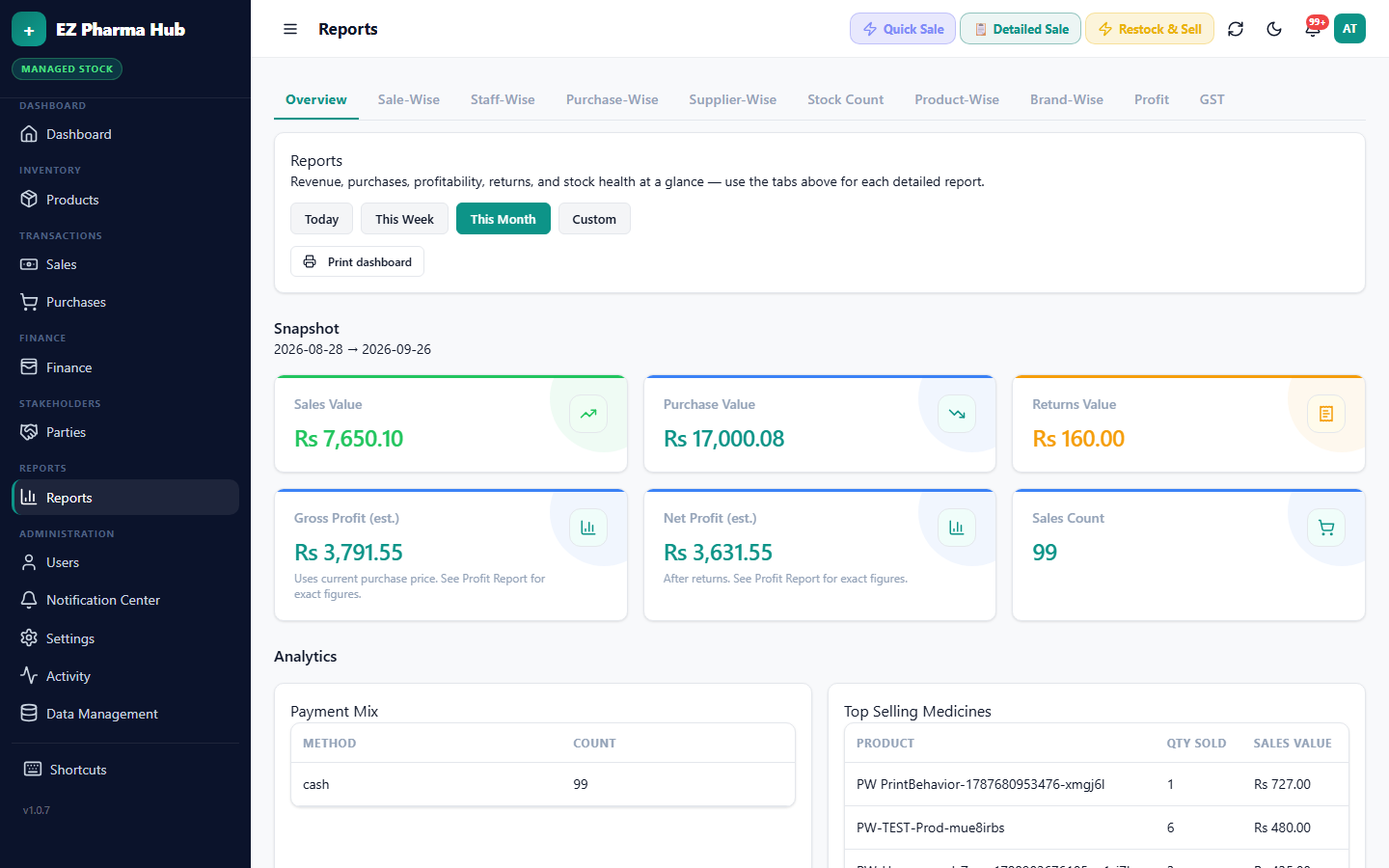View the Activity log
The height and width of the screenshot is (868, 1389).
125,676
